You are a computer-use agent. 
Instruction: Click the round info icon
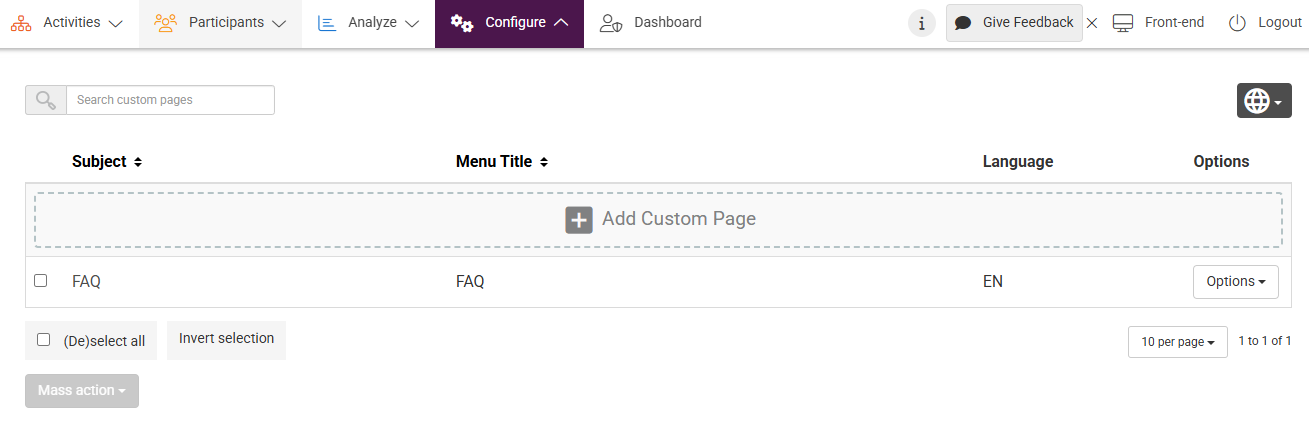click(921, 23)
